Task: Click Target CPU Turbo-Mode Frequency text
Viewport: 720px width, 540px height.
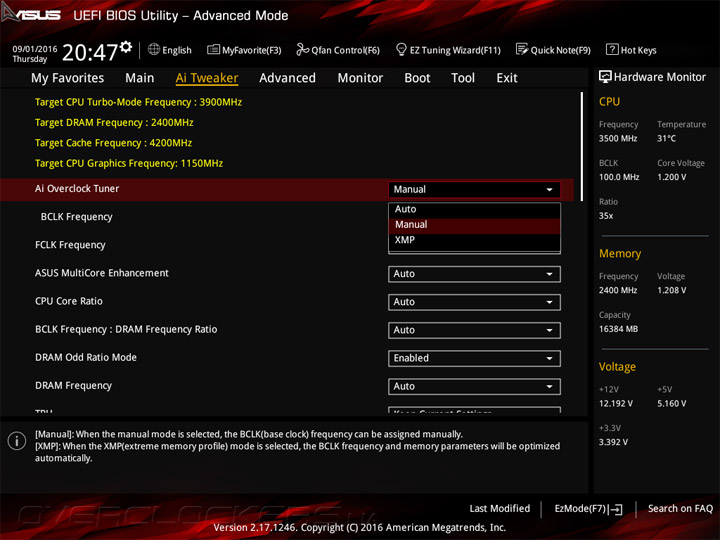Action: (x=138, y=102)
